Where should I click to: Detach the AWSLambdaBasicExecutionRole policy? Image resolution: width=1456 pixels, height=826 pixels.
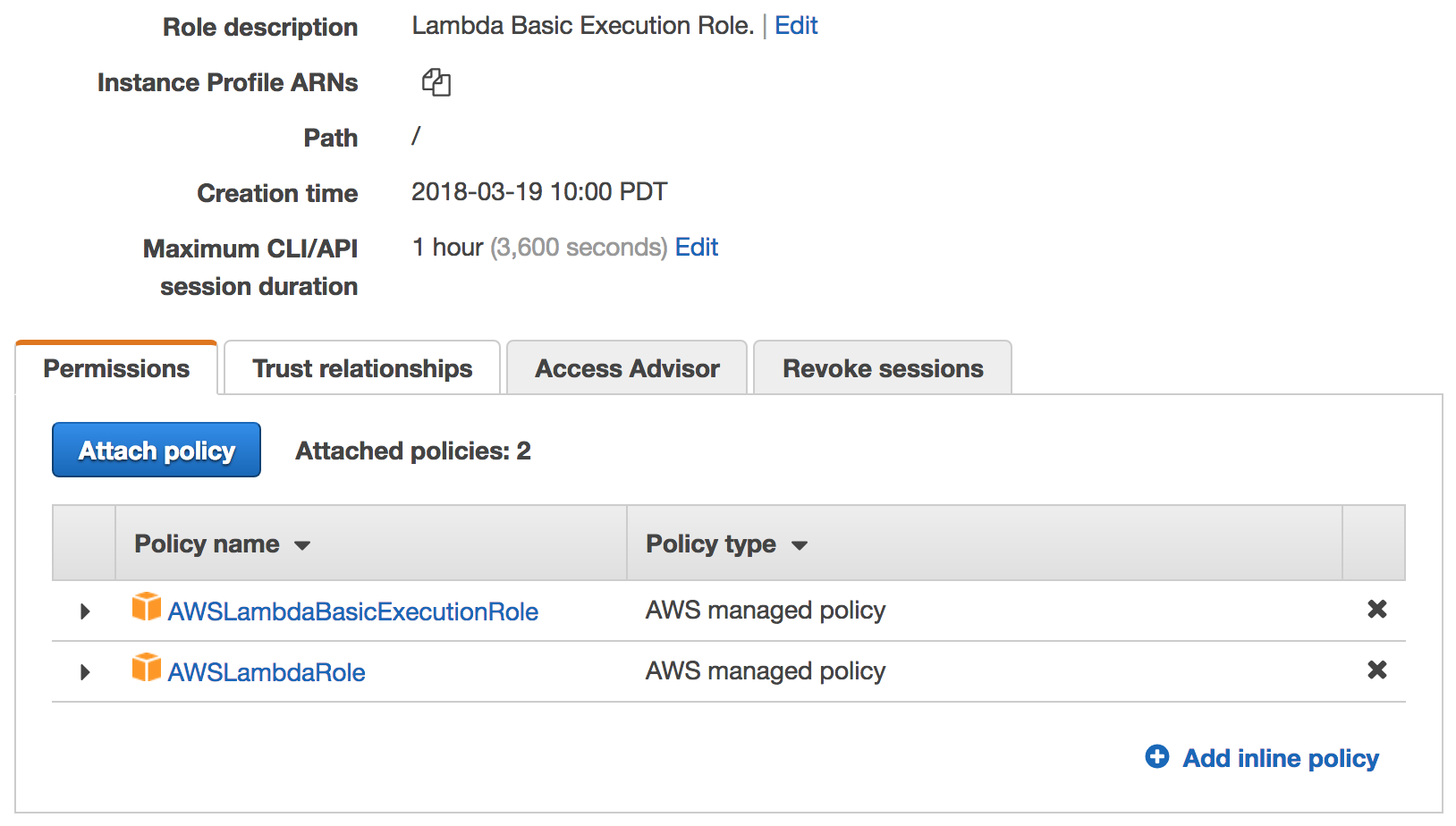point(1376,610)
